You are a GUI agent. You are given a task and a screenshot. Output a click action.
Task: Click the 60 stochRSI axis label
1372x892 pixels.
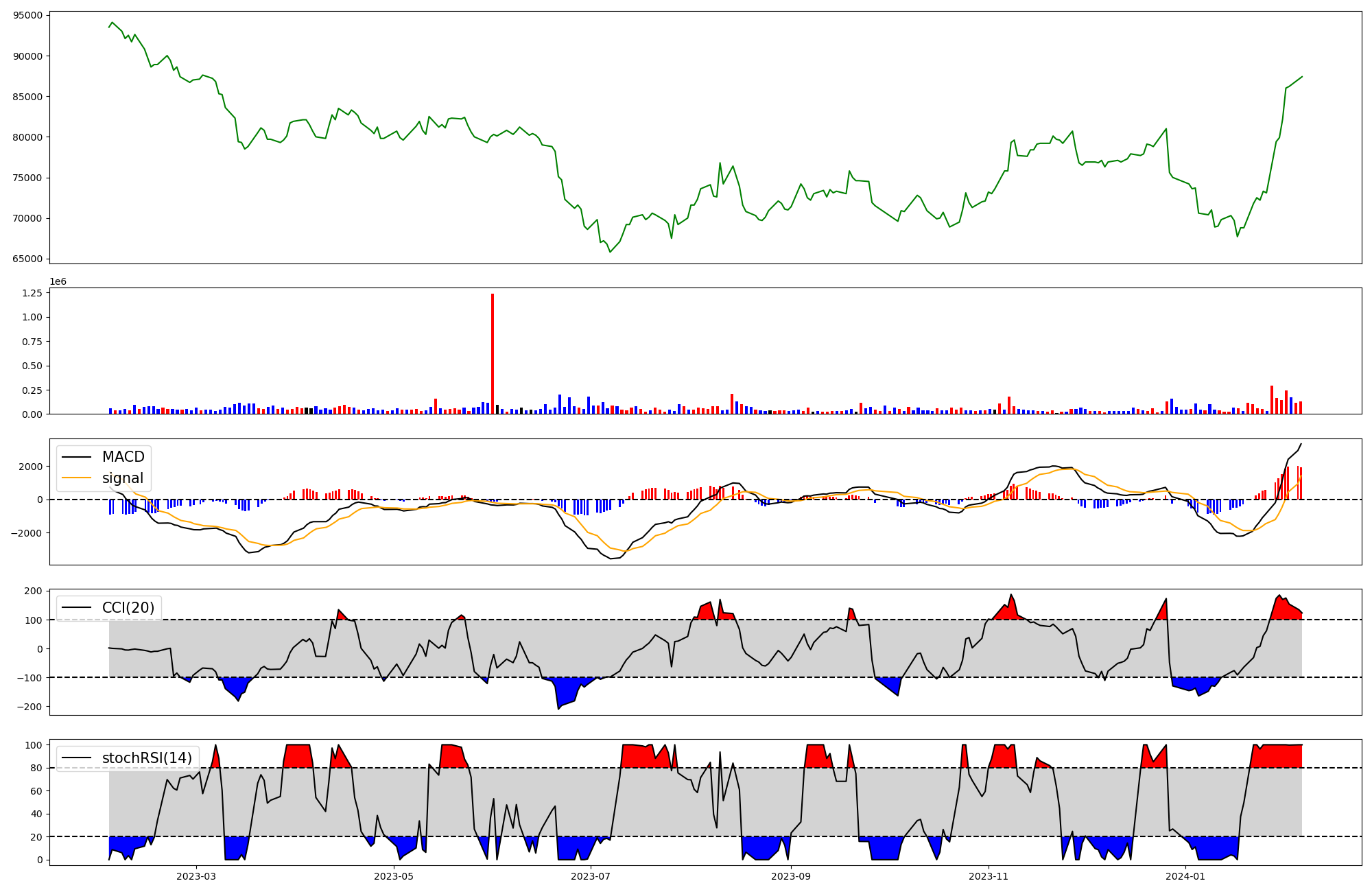tap(37, 791)
